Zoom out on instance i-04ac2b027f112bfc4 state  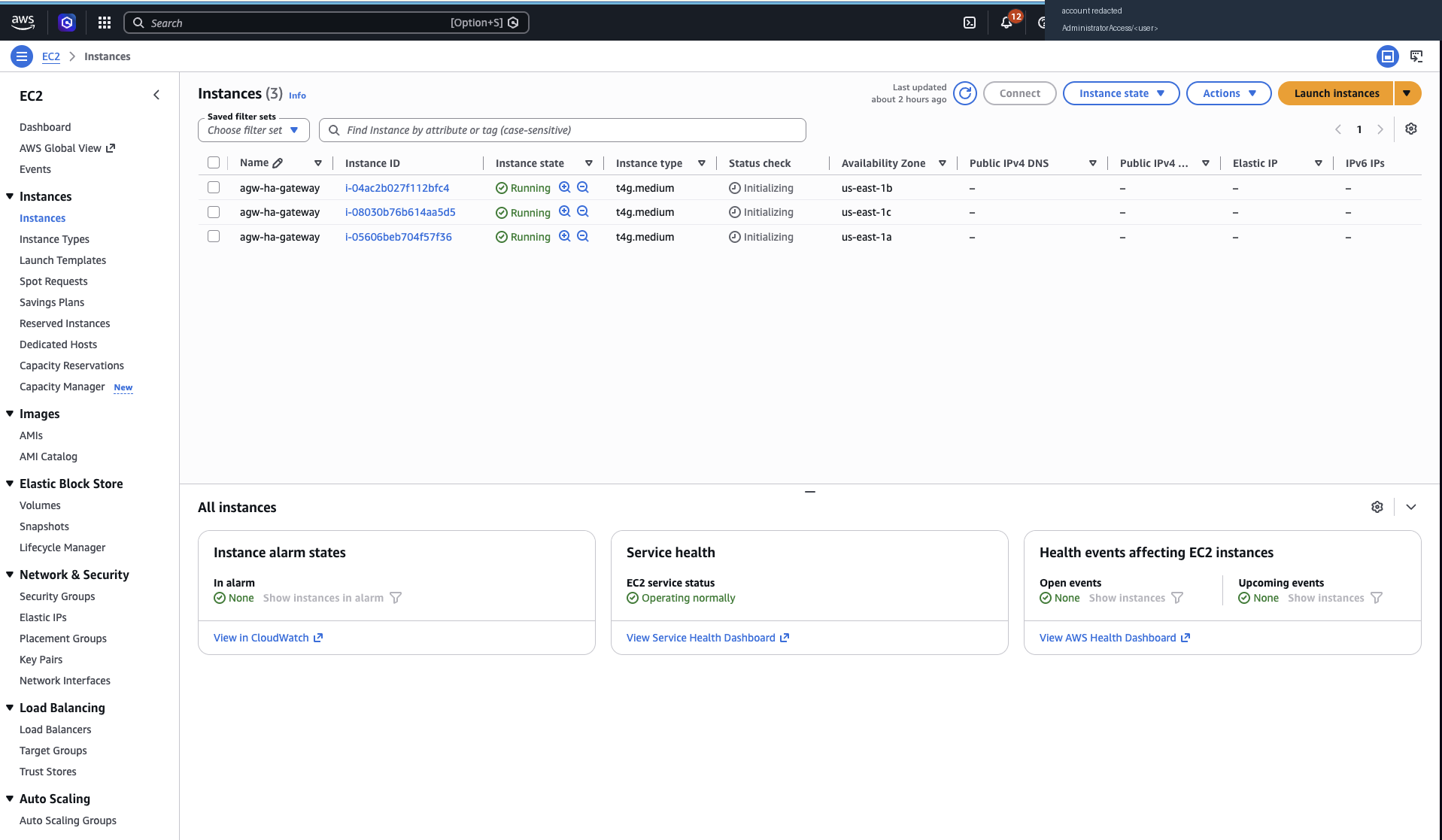click(x=583, y=187)
